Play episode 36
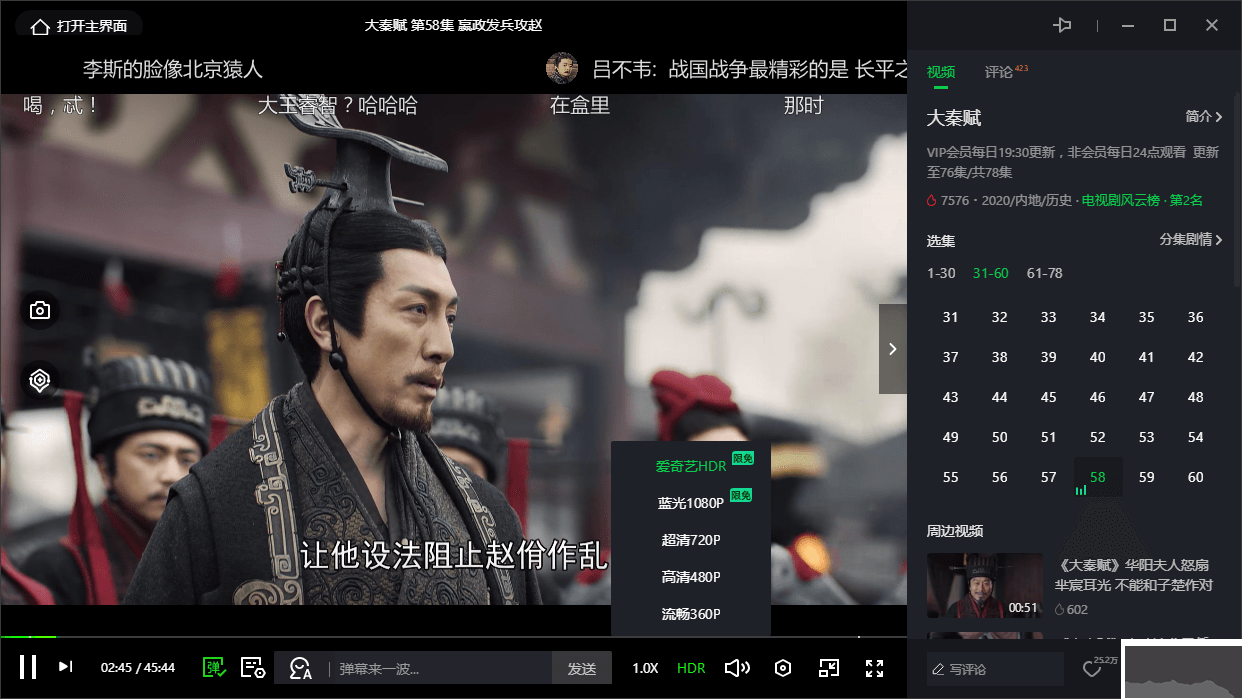 [x=1196, y=317]
